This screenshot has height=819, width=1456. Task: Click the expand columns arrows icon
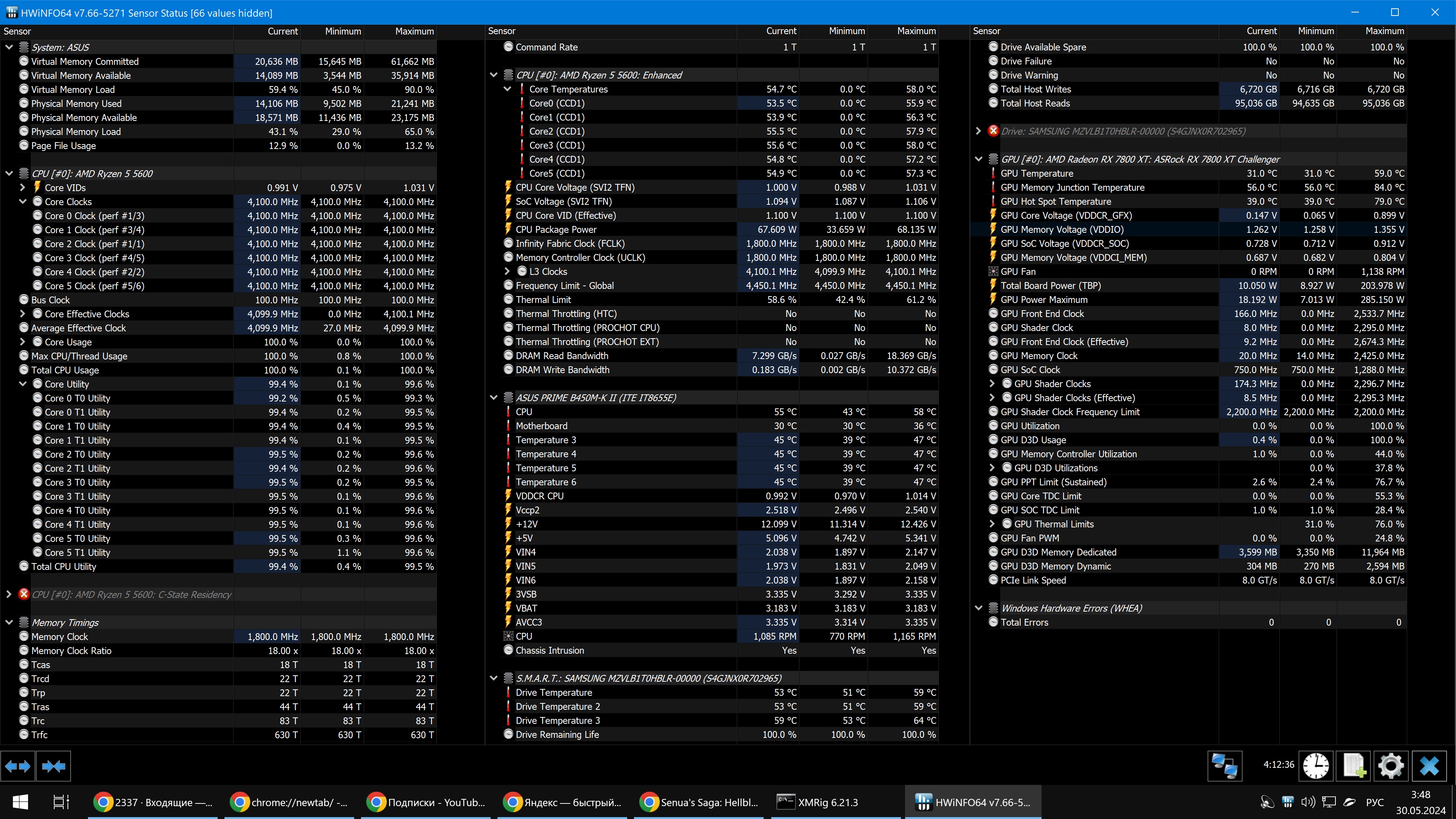point(17,766)
